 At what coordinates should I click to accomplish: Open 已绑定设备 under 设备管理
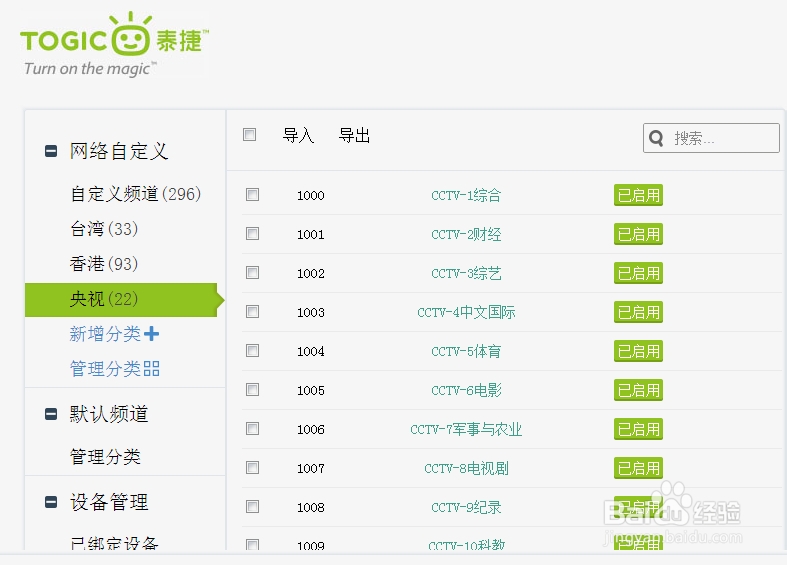tap(114, 543)
